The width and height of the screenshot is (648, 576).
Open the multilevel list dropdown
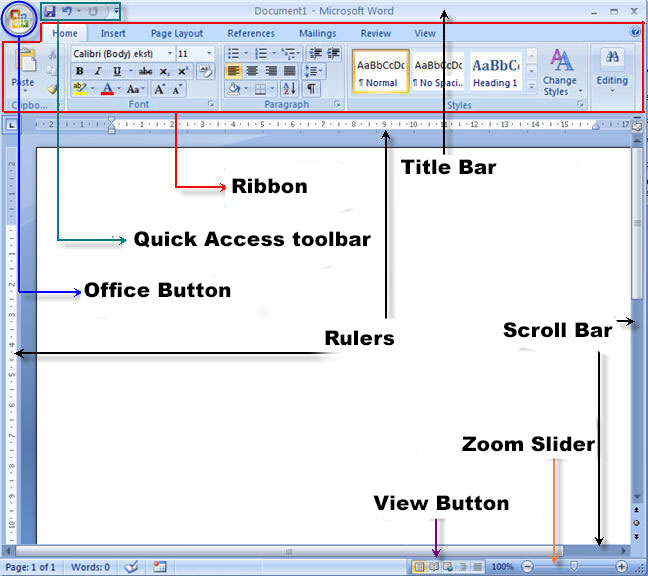pos(291,53)
